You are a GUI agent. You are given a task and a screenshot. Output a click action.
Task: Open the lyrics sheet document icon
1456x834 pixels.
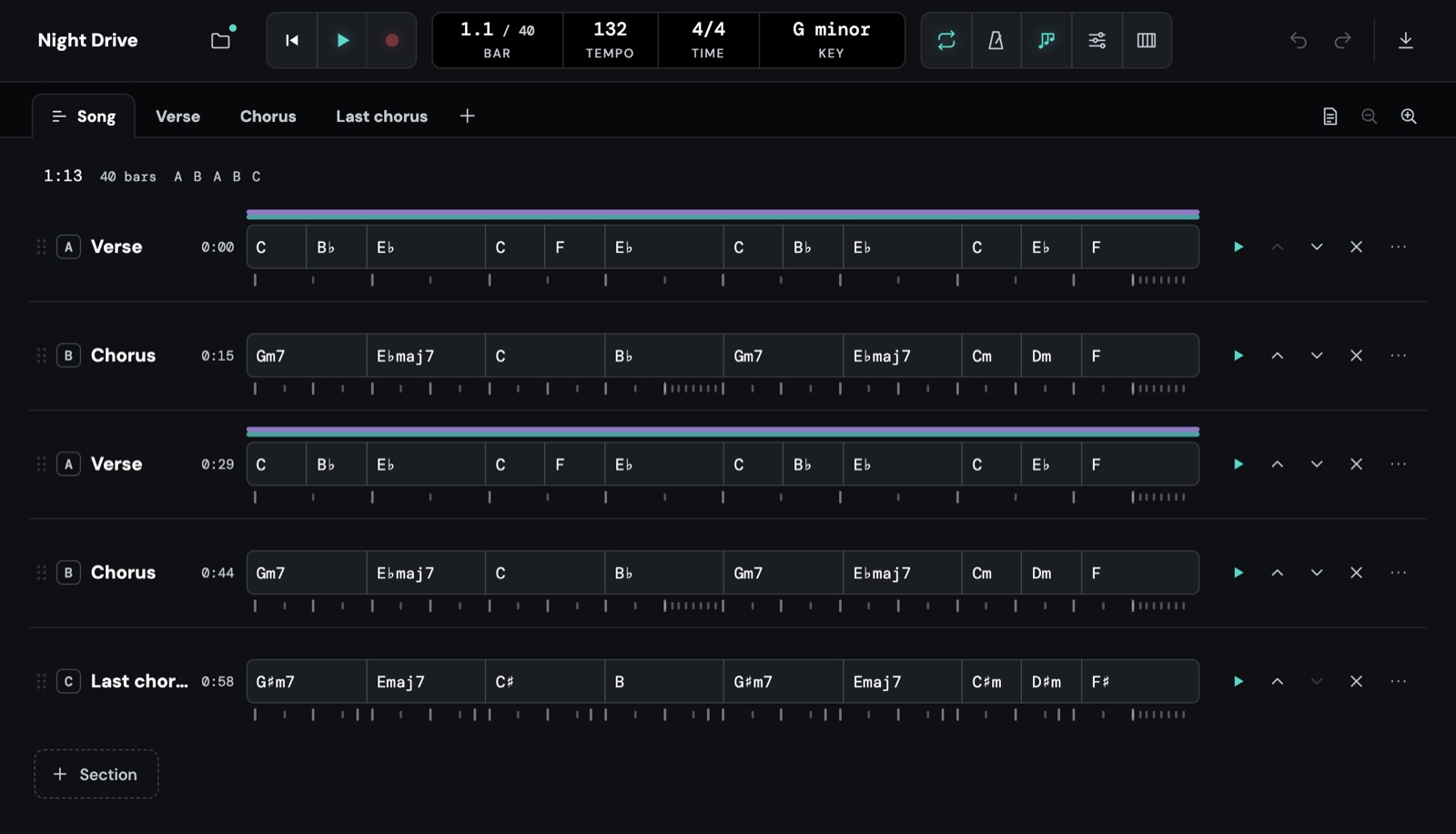tap(1330, 117)
